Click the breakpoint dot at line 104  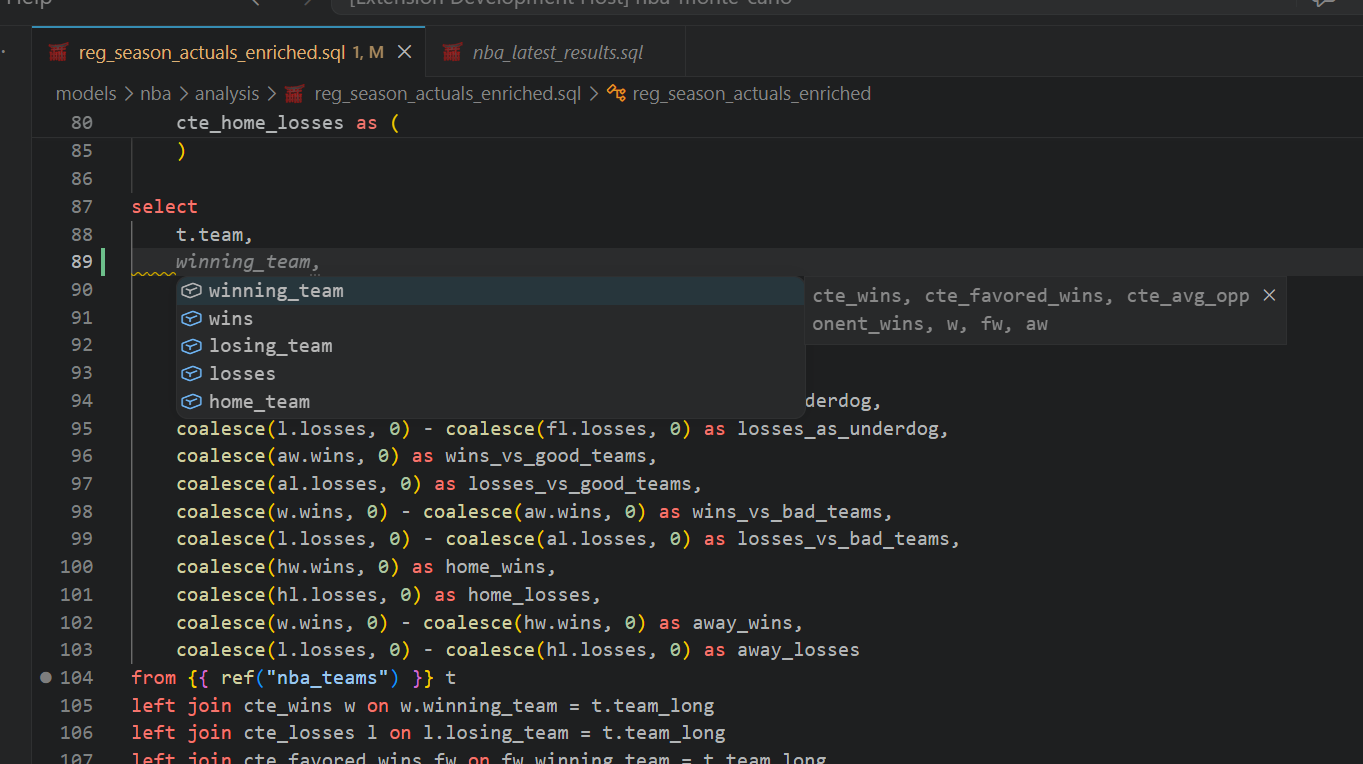[x=45, y=678]
